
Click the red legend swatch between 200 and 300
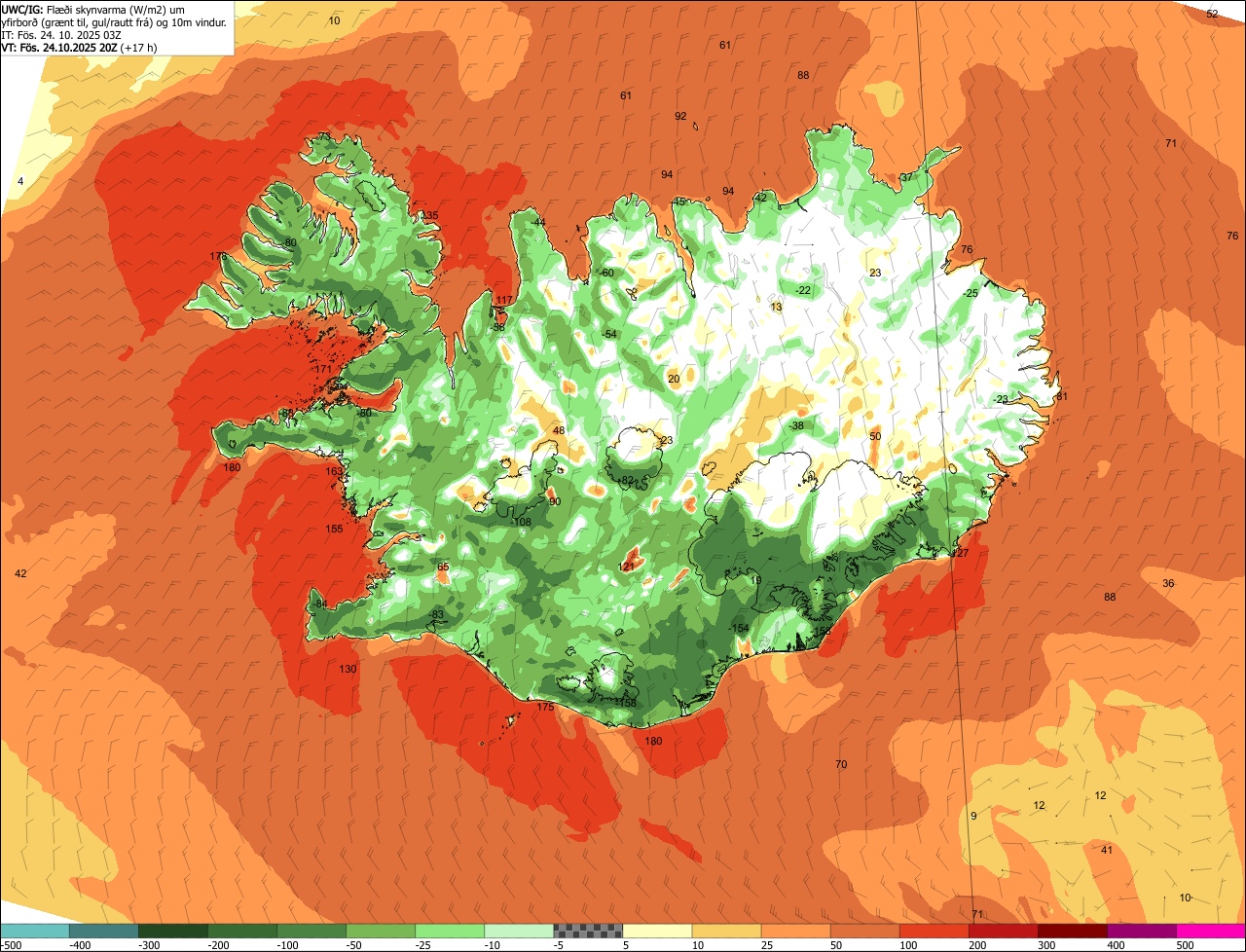pos(1003,931)
